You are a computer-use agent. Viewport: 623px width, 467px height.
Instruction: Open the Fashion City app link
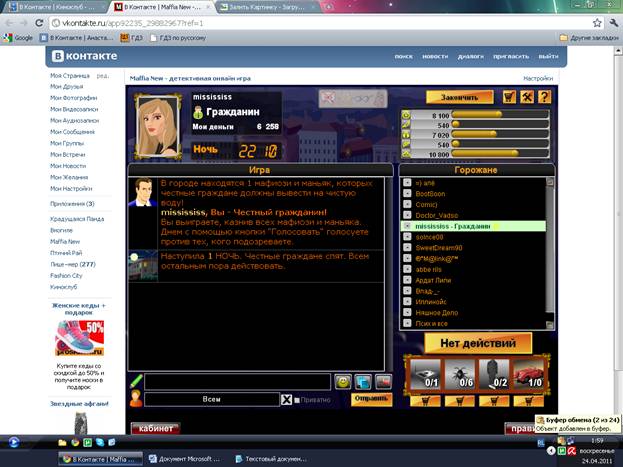pos(66,275)
